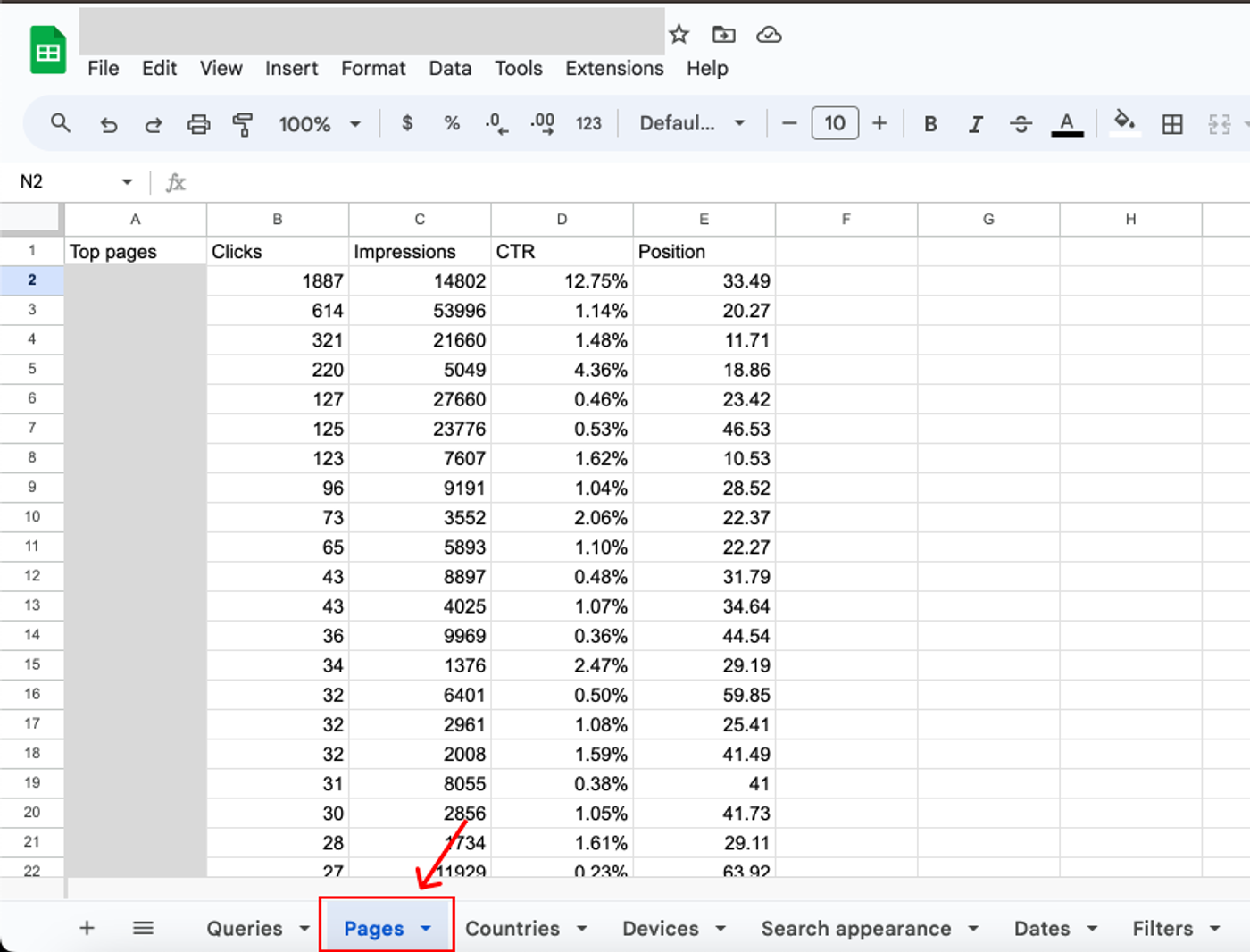1250x952 pixels.
Task: Open the font family dropdown
Action: coord(692,124)
